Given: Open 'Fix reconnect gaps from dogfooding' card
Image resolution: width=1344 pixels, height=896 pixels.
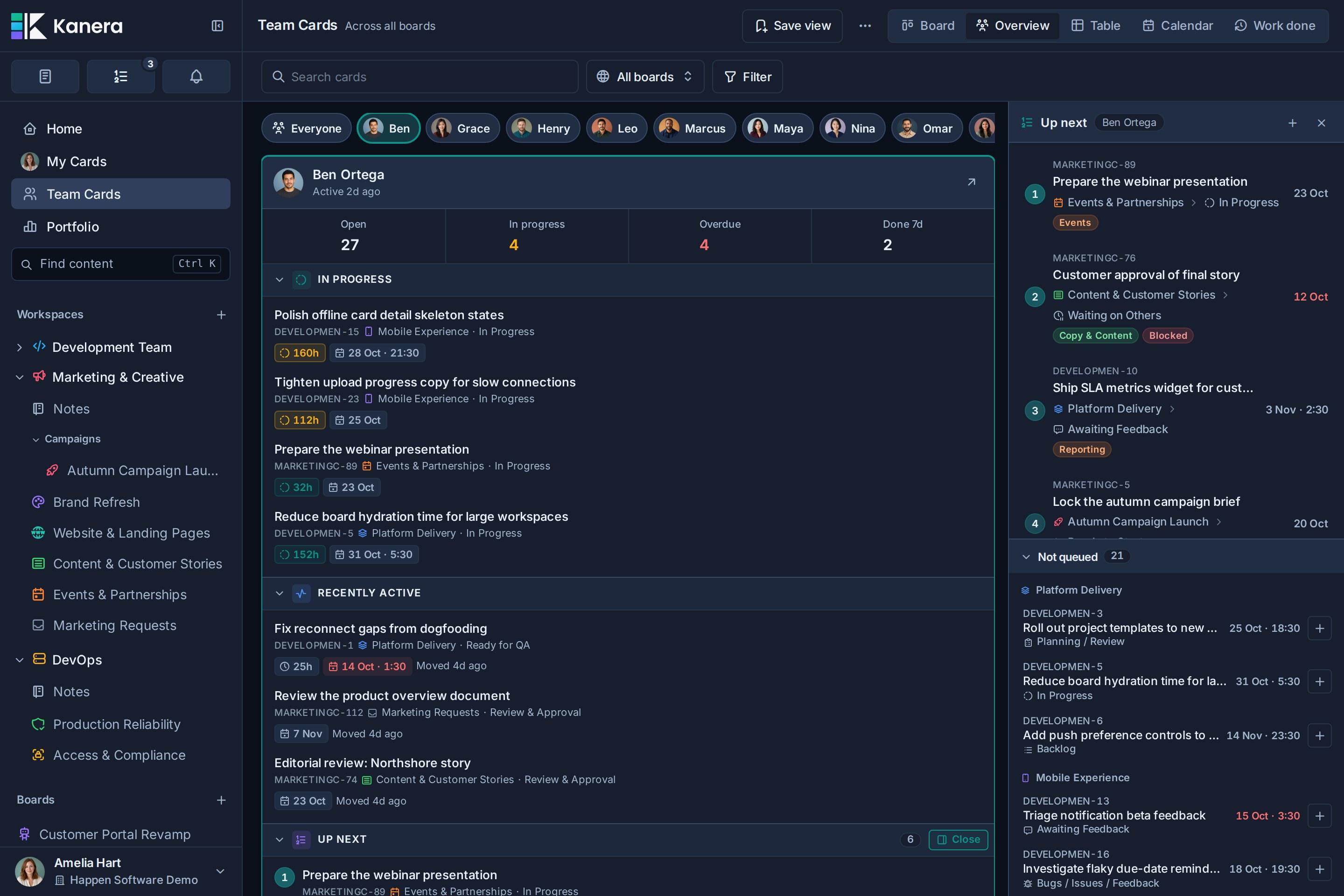Looking at the screenshot, I should click(381, 629).
